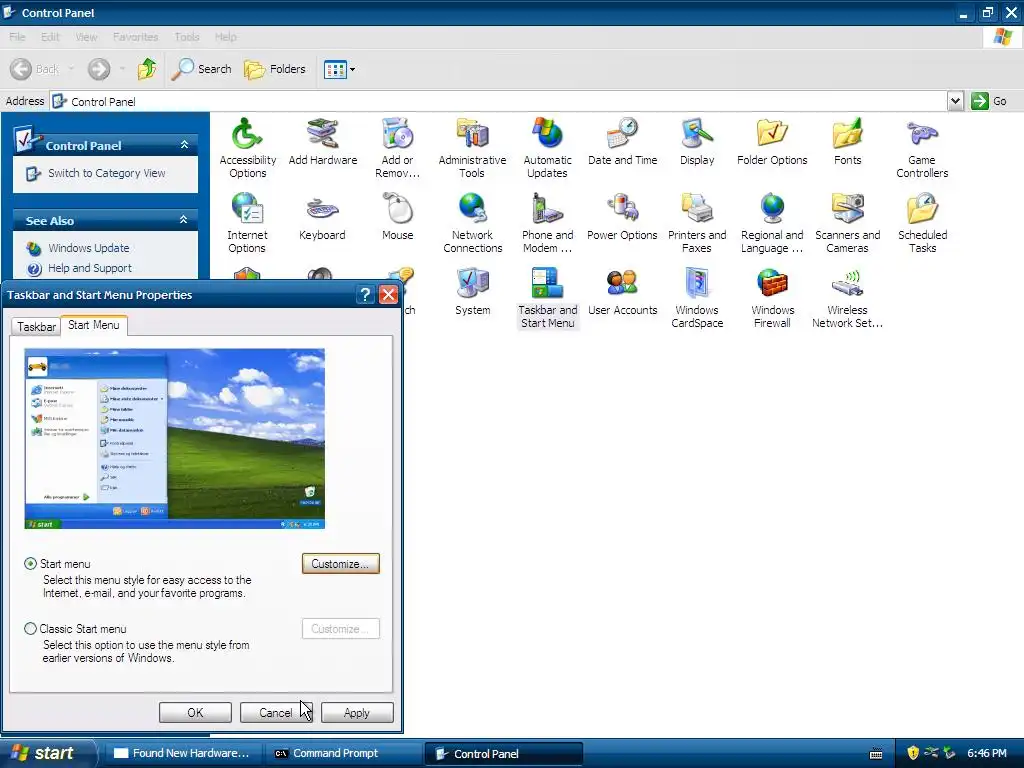The image size is (1024, 768).
Task: Switch to Found New Hardware taskbar item
Action: click(x=182, y=753)
